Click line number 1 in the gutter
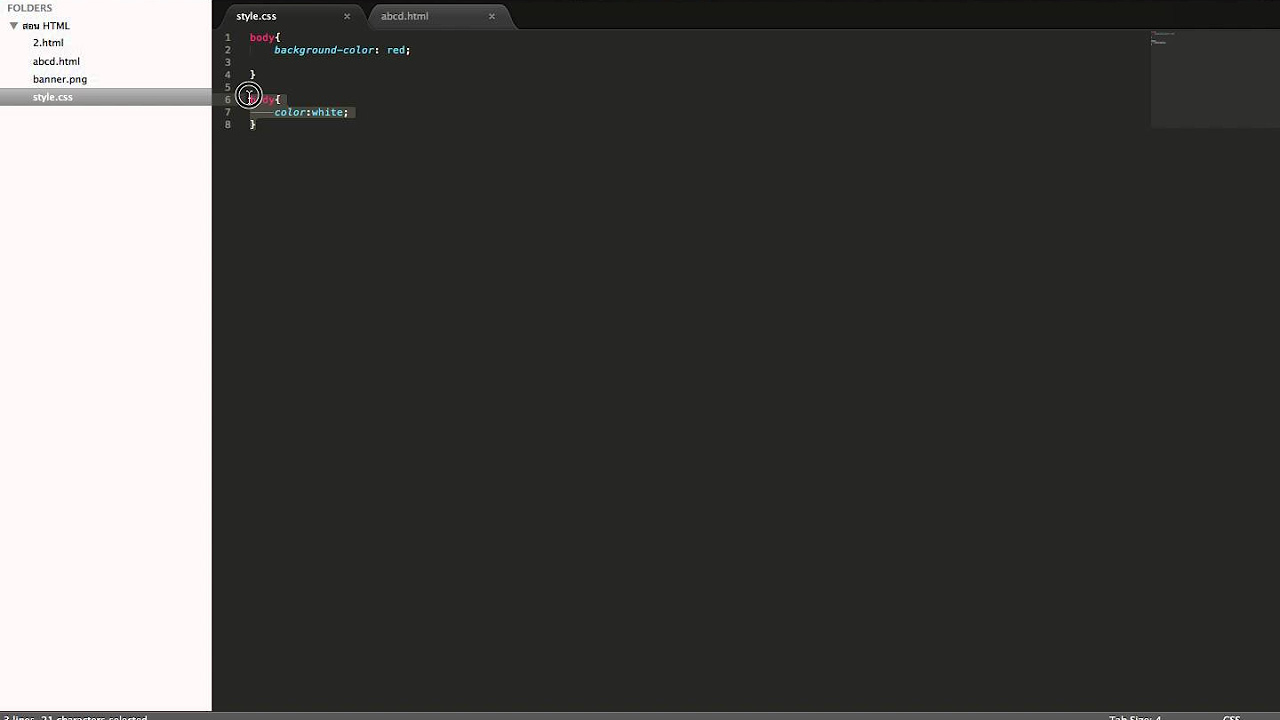 228,38
